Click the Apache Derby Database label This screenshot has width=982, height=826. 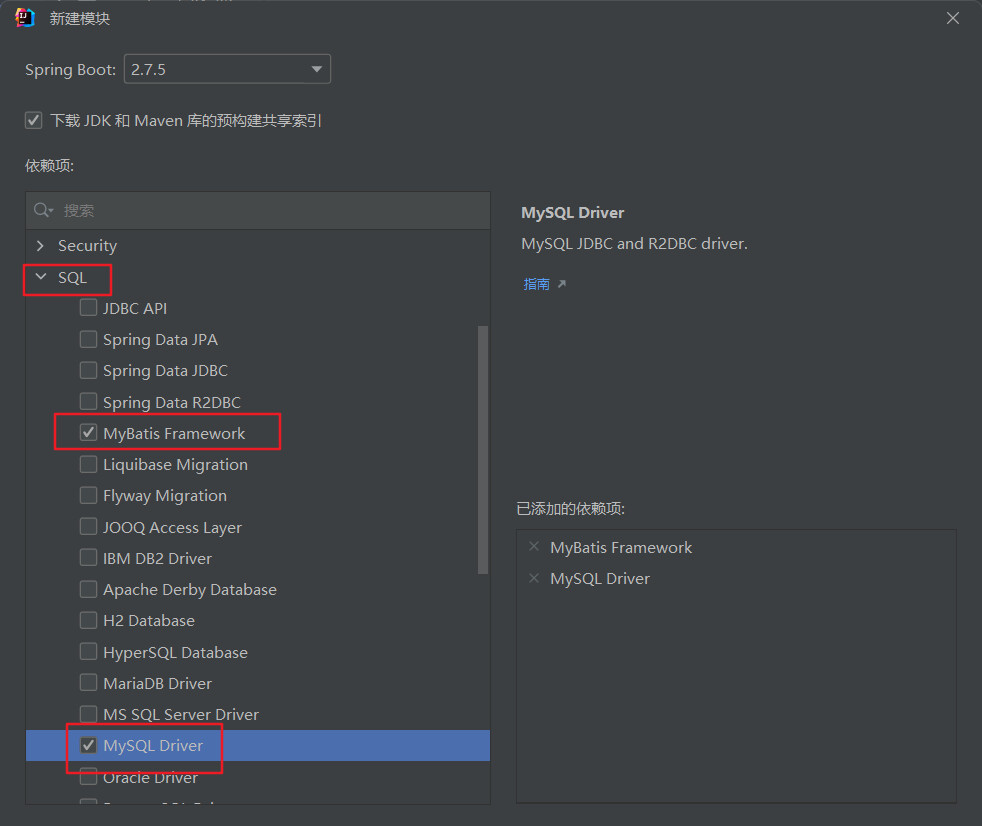point(190,589)
